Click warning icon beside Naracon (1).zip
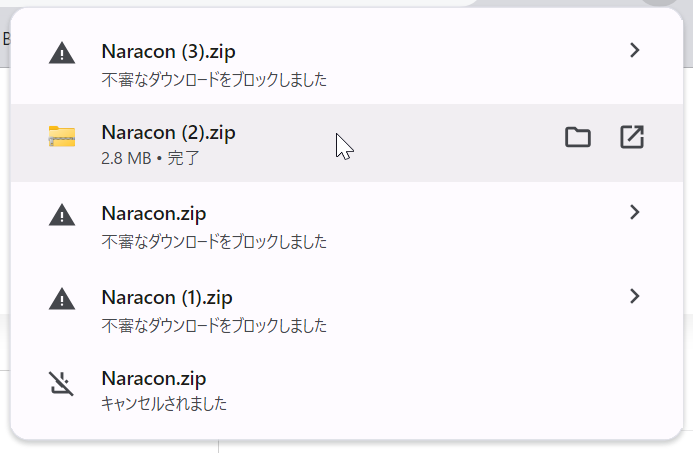 (62, 299)
